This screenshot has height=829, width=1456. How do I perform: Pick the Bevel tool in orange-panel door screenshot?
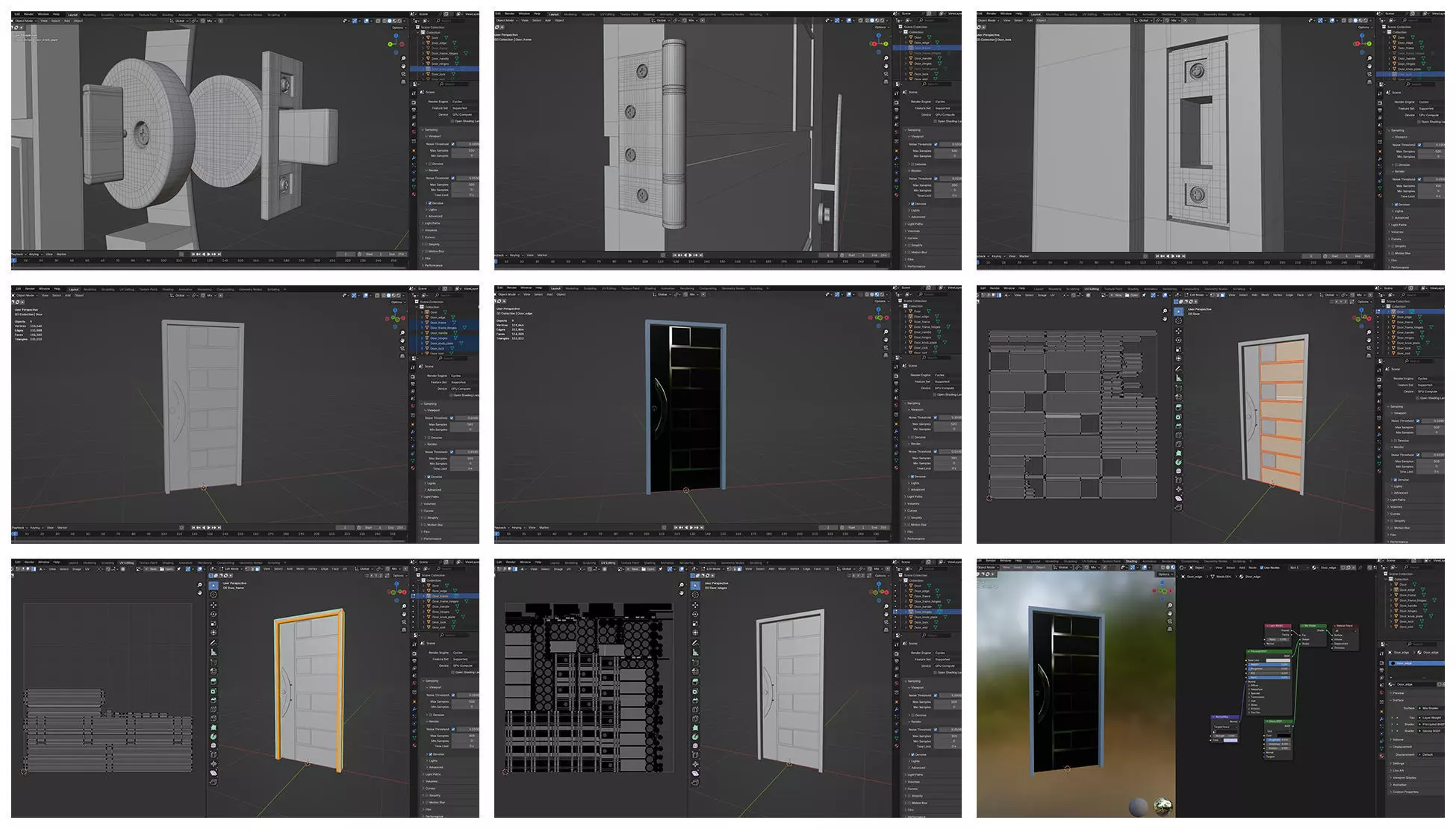[x=1178, y=426]
